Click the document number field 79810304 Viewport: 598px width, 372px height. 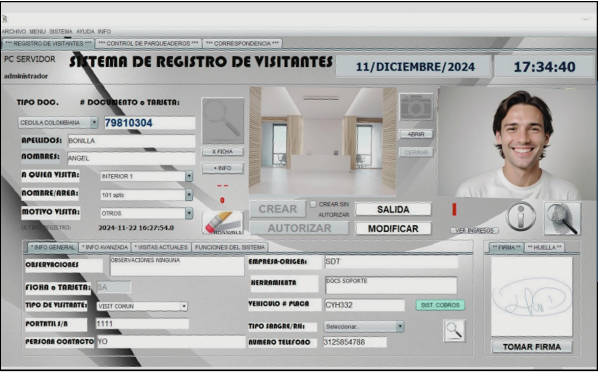pos(150,123)
